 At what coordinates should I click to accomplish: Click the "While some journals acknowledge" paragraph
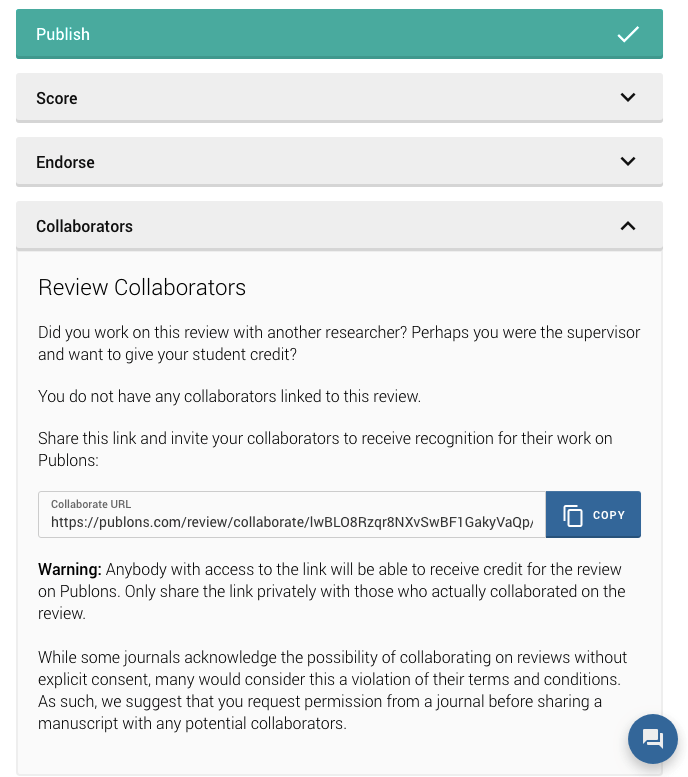click(333, 690)
